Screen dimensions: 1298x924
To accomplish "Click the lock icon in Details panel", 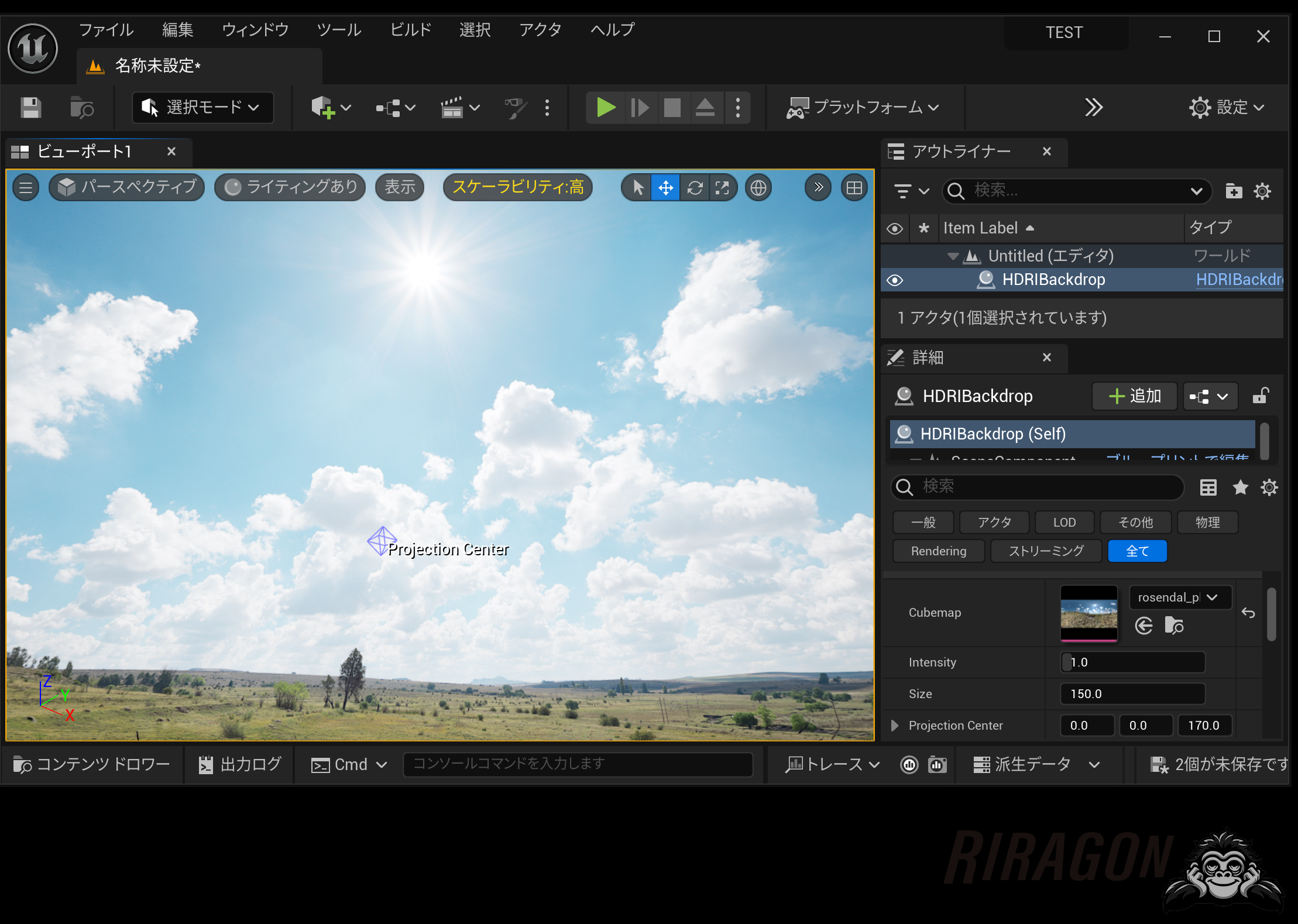I will tap(1261, 396).
